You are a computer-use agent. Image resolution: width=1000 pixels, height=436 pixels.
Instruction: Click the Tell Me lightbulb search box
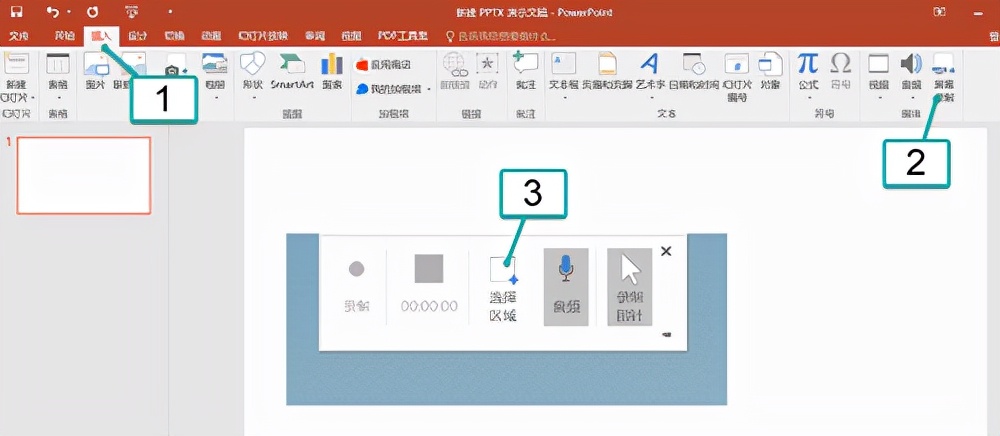(501, 36)
